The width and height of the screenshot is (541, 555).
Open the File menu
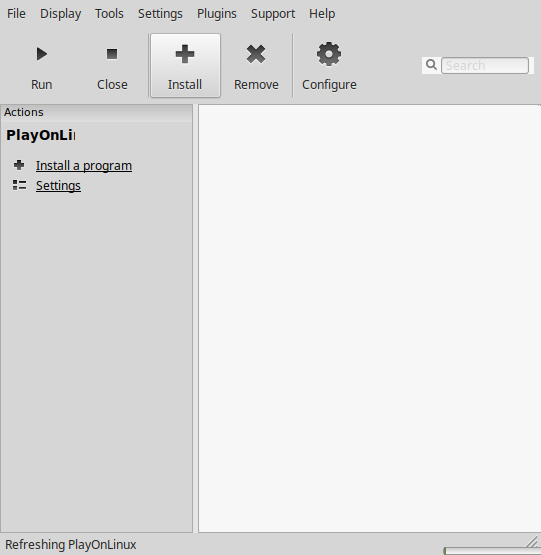tap(16, 13)
